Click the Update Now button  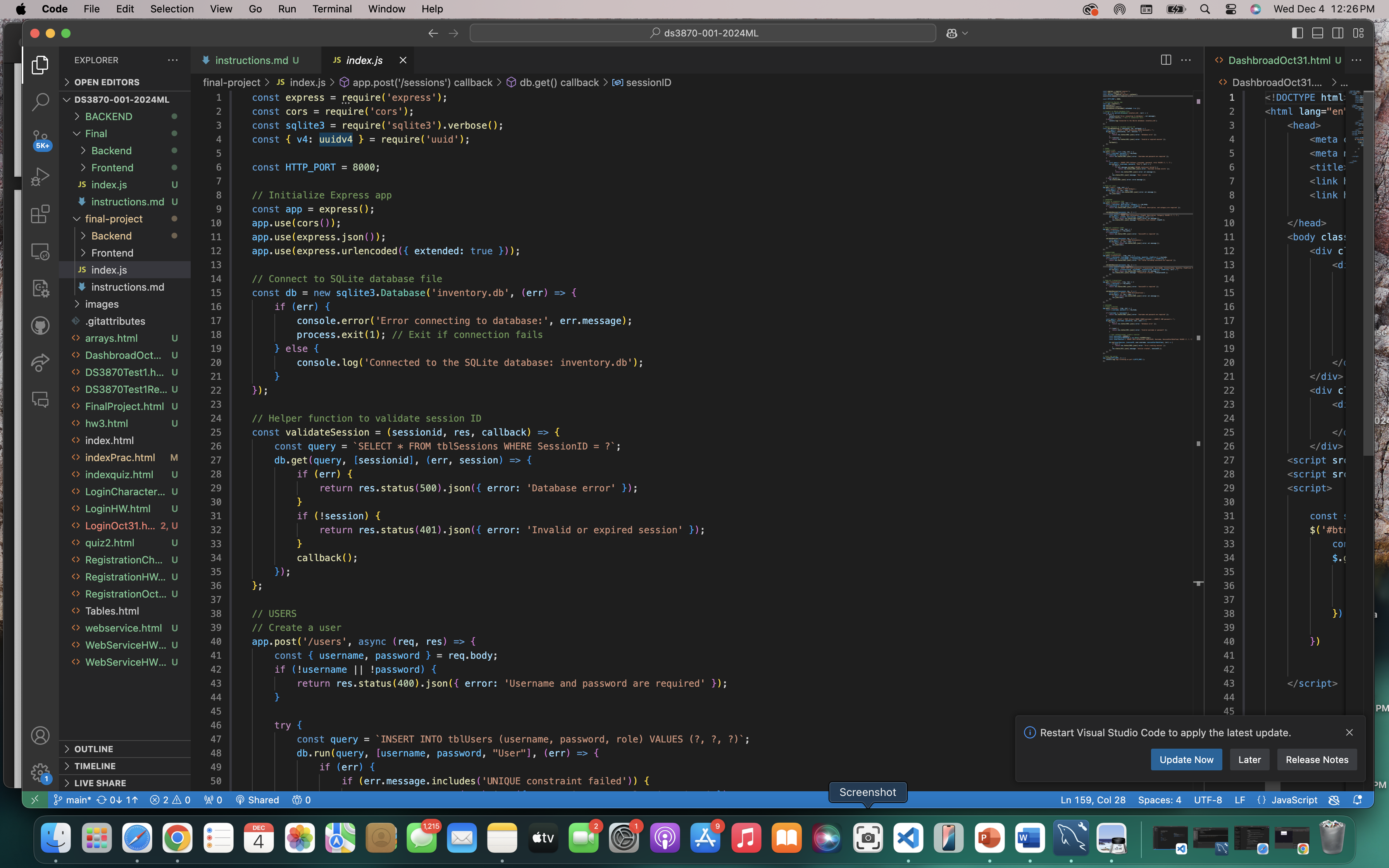(x=1186, y=759)
